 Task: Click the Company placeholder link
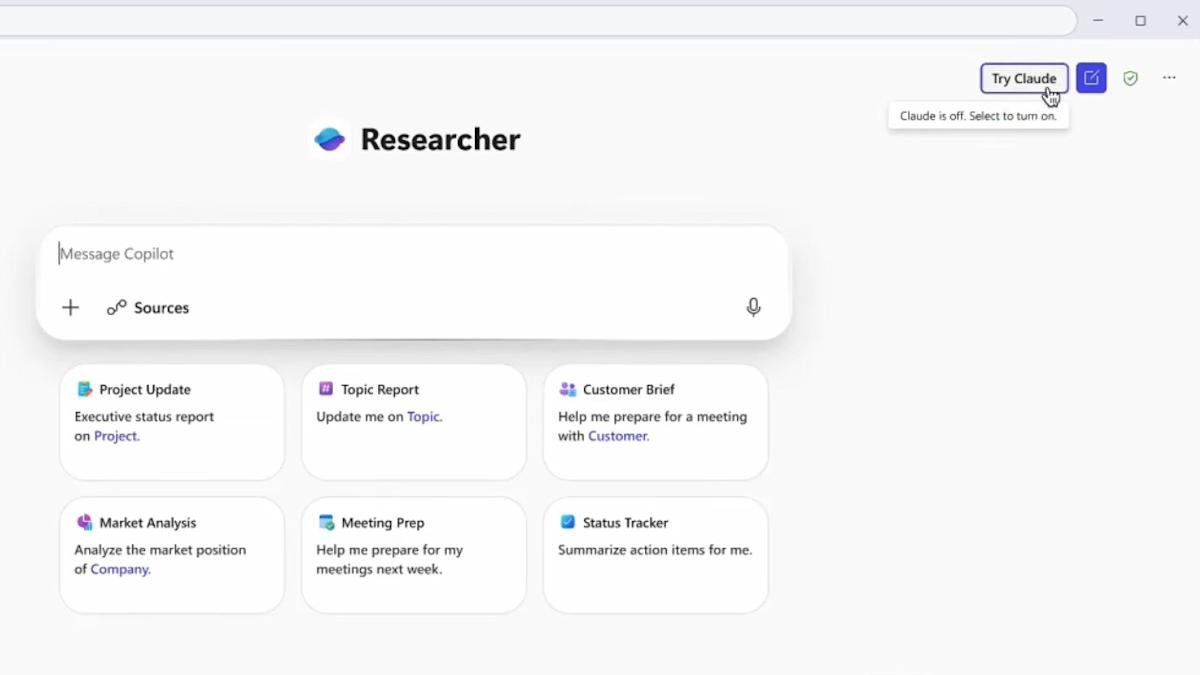119,569
